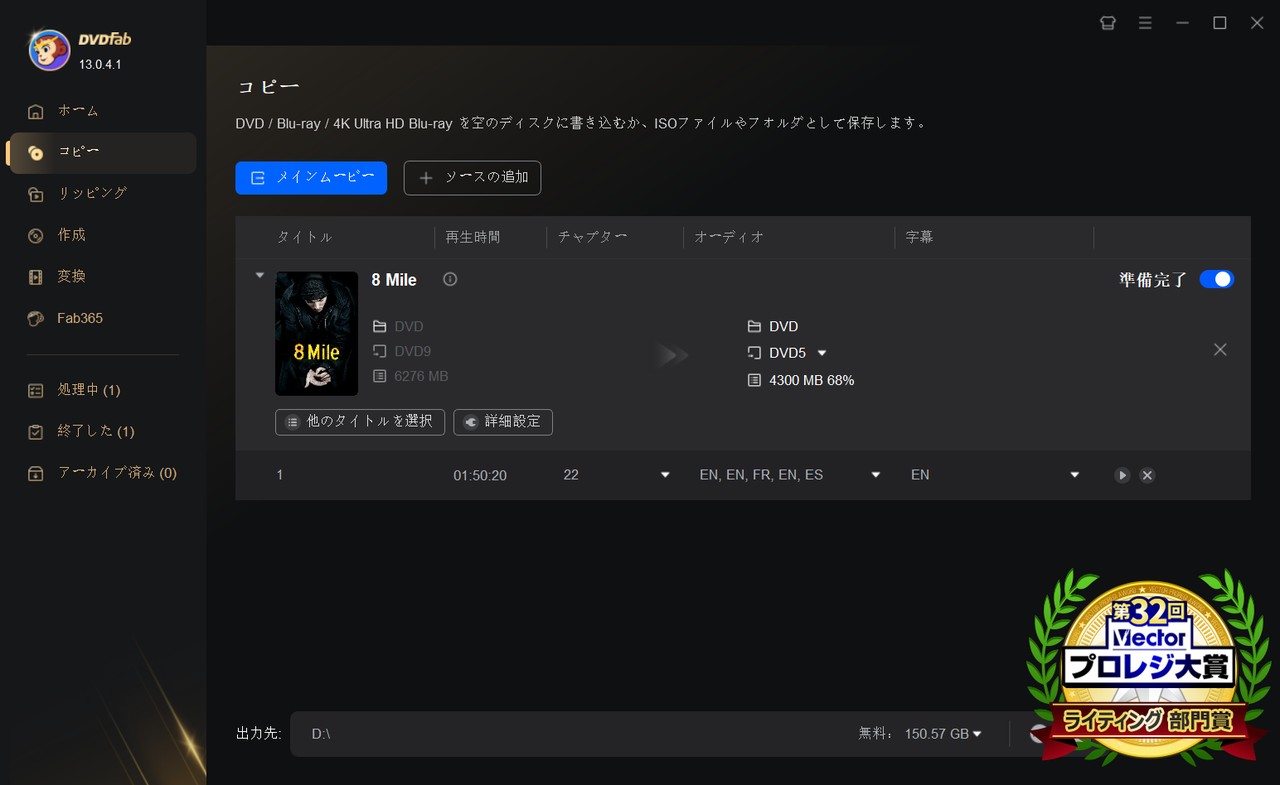Viewport: 1280px width, 785px height.
Task: Open DVD5 output size dropdown
Action: pos(822,353)
